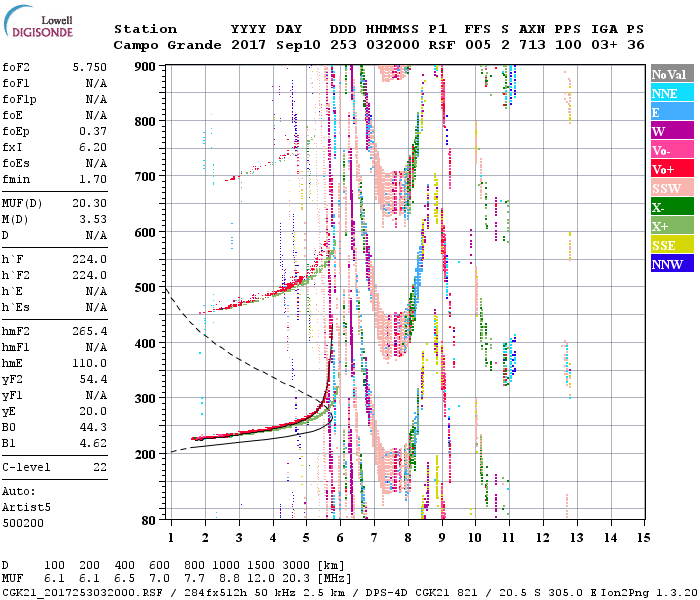
Task: Select the NoVal legend swatch
Action: click(x=672, y=74)
